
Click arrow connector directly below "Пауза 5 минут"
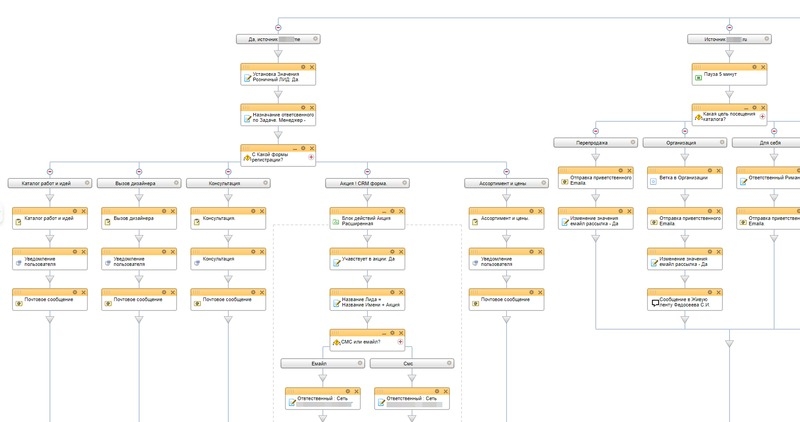click(x=730, y=92)
